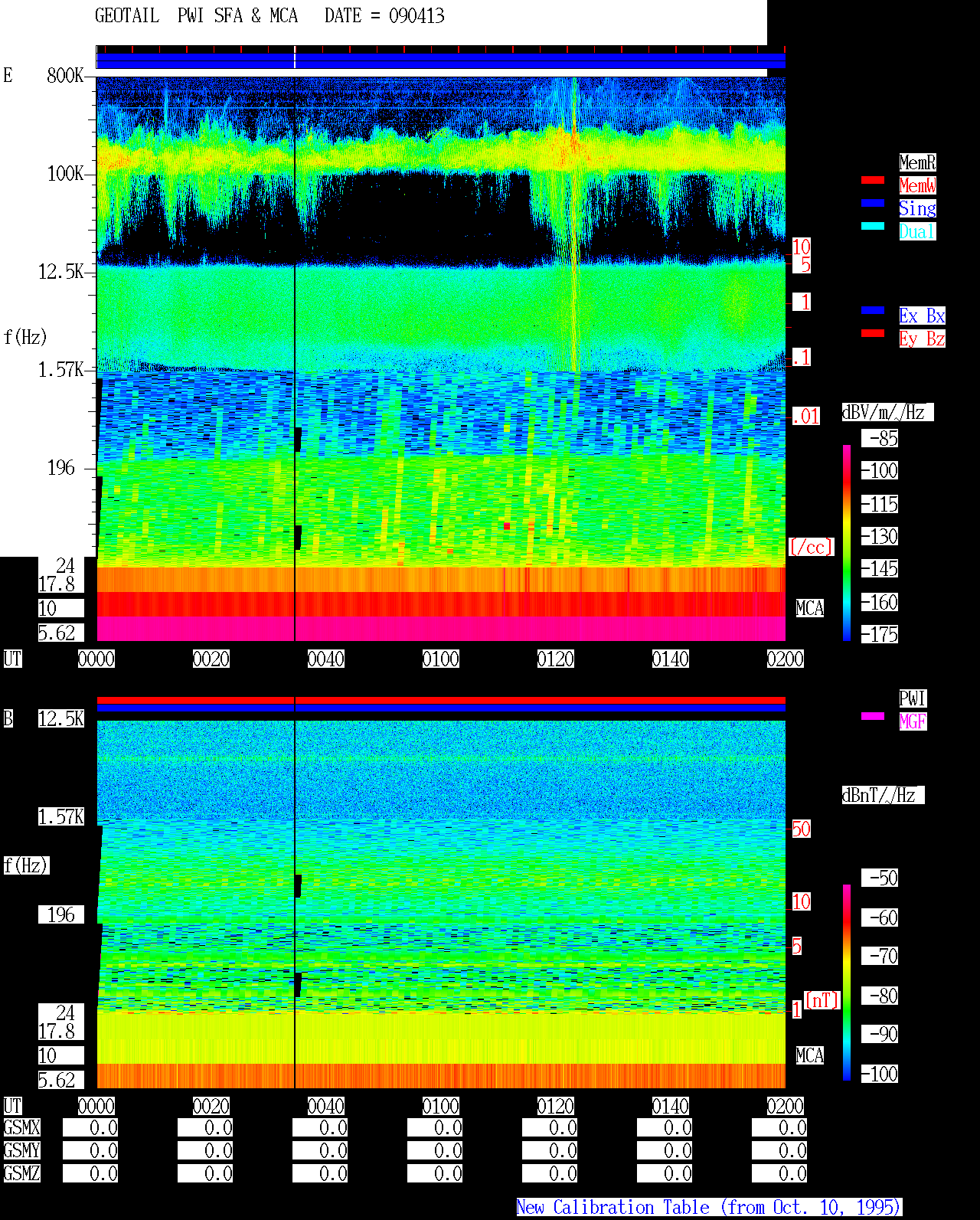Click the GSMX value at 0000 UT

90,1128
